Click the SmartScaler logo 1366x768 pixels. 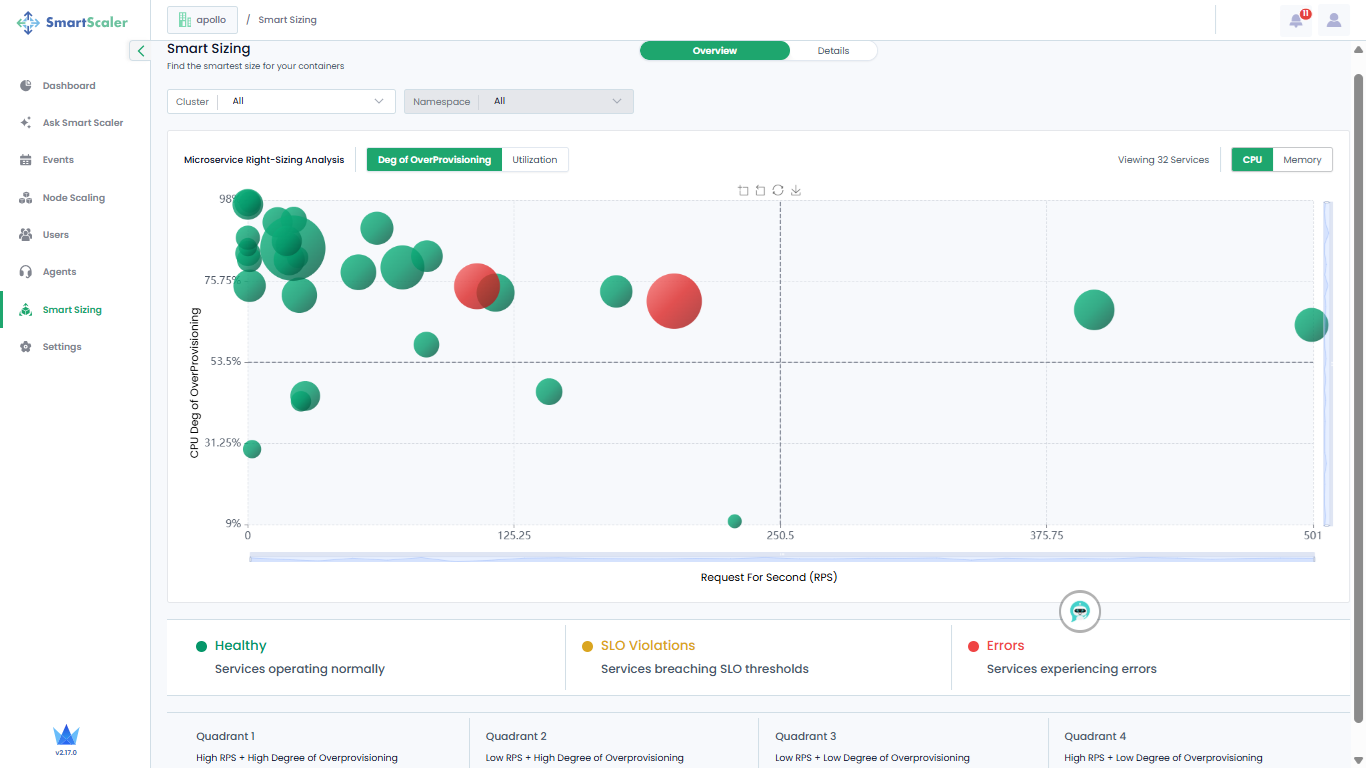[72, 22]
